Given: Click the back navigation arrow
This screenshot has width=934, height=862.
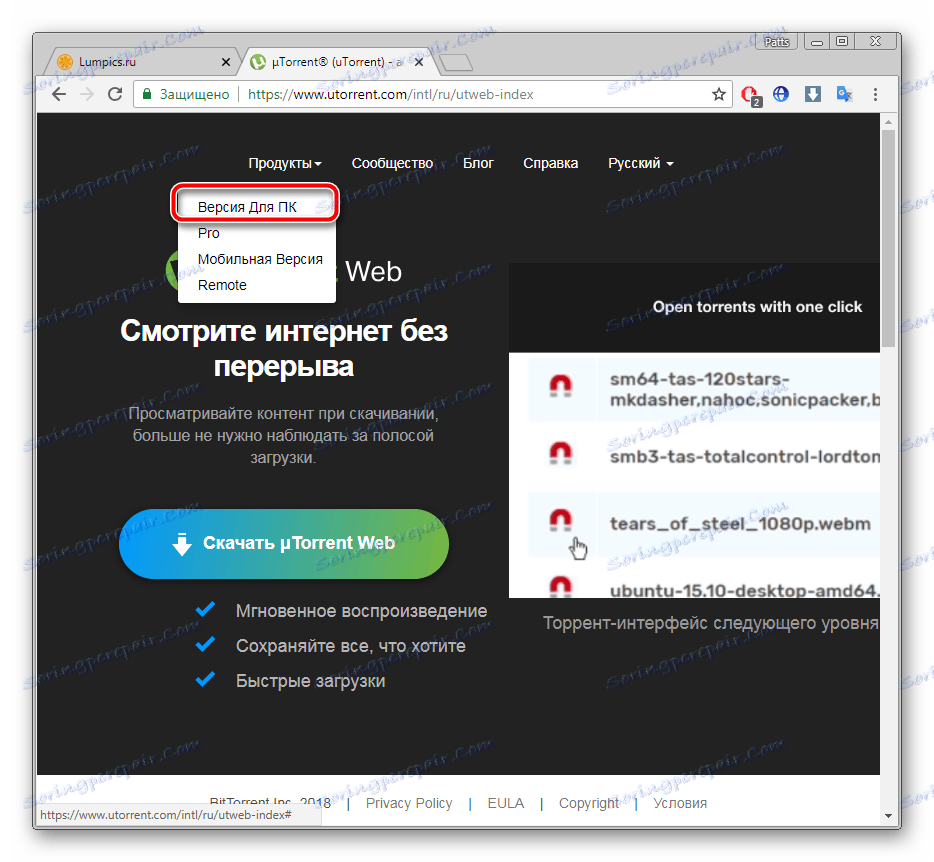Looking at the screenshot, I should click(x=58, y=93).
